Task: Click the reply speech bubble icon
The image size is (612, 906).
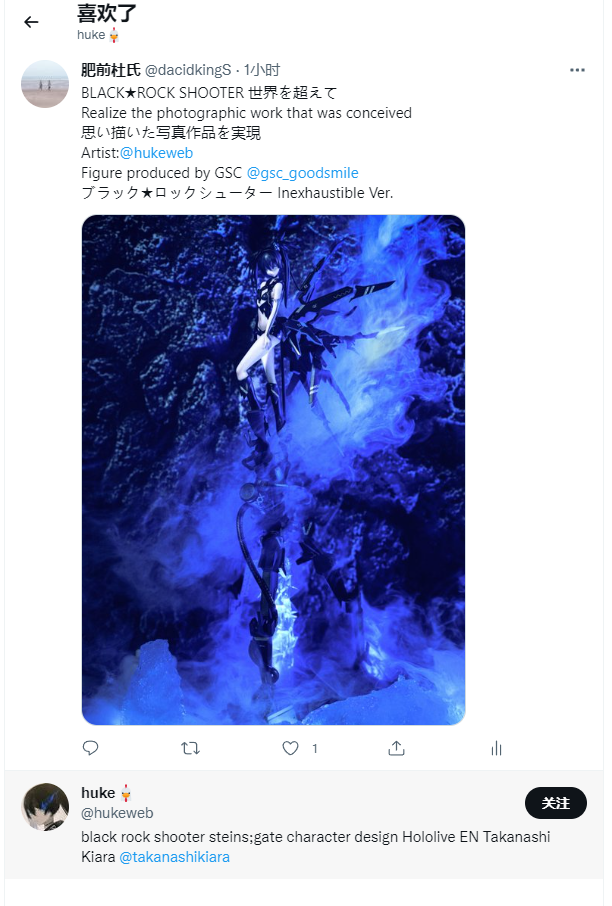Action: click(90, 748)
